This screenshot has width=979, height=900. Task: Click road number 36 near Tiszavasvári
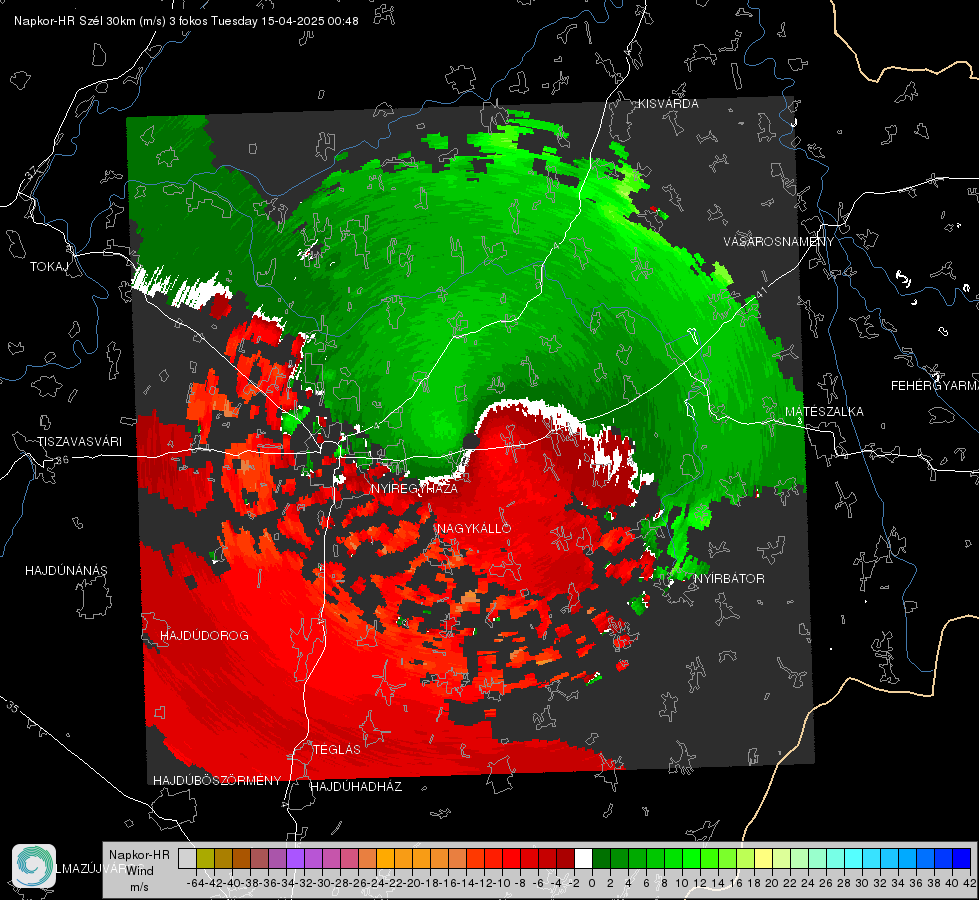click(x=63, y=460)
